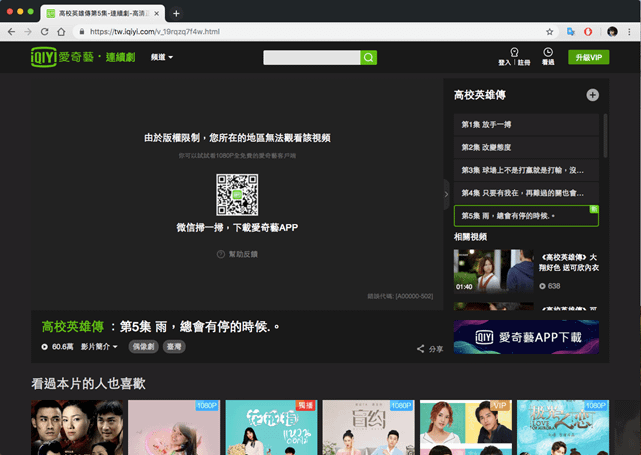Image resolution: width=641 pixels, height=455 pixels.
Task: Click the 註冊 link
Action: 524,63
